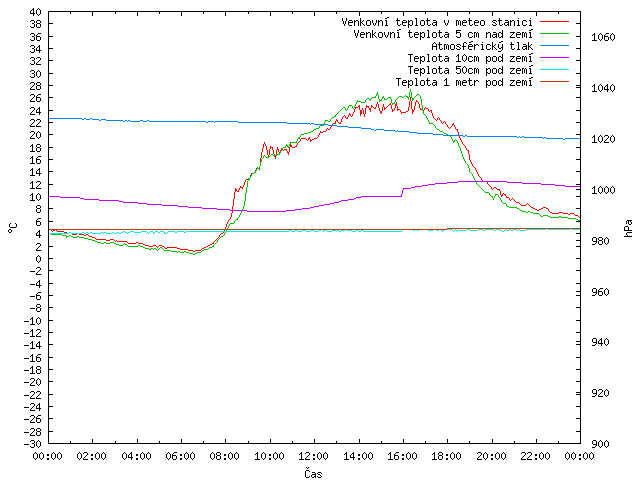Click the '−20' temperature axis label

pos(32,382)
